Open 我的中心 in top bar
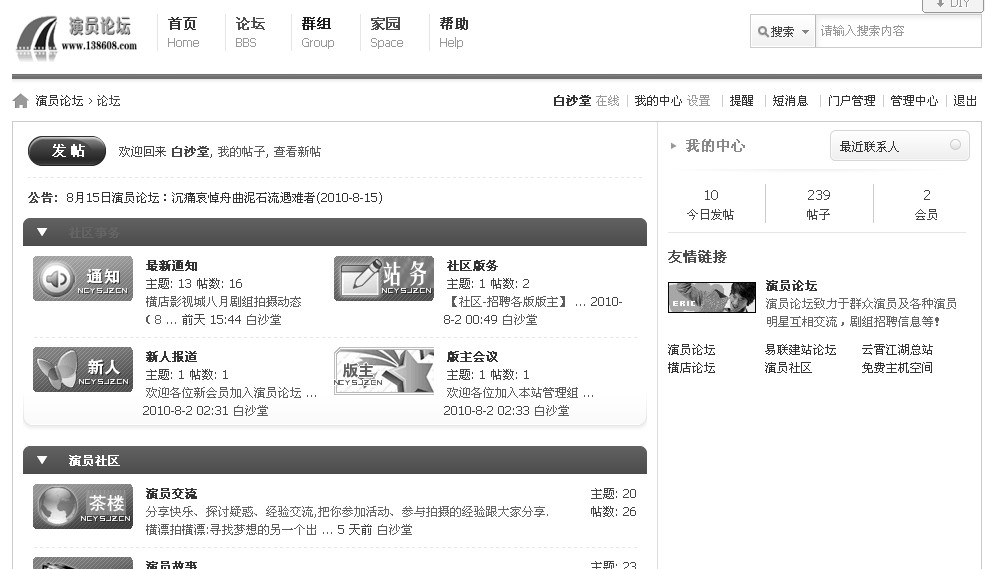The width and height of the screenshot is (1000, 569). click(658, 101)
